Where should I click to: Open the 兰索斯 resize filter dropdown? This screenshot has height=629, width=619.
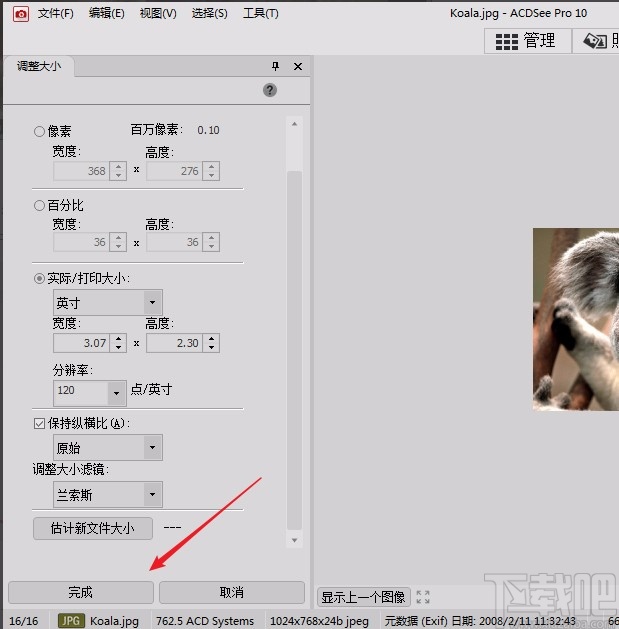point(108,495)
